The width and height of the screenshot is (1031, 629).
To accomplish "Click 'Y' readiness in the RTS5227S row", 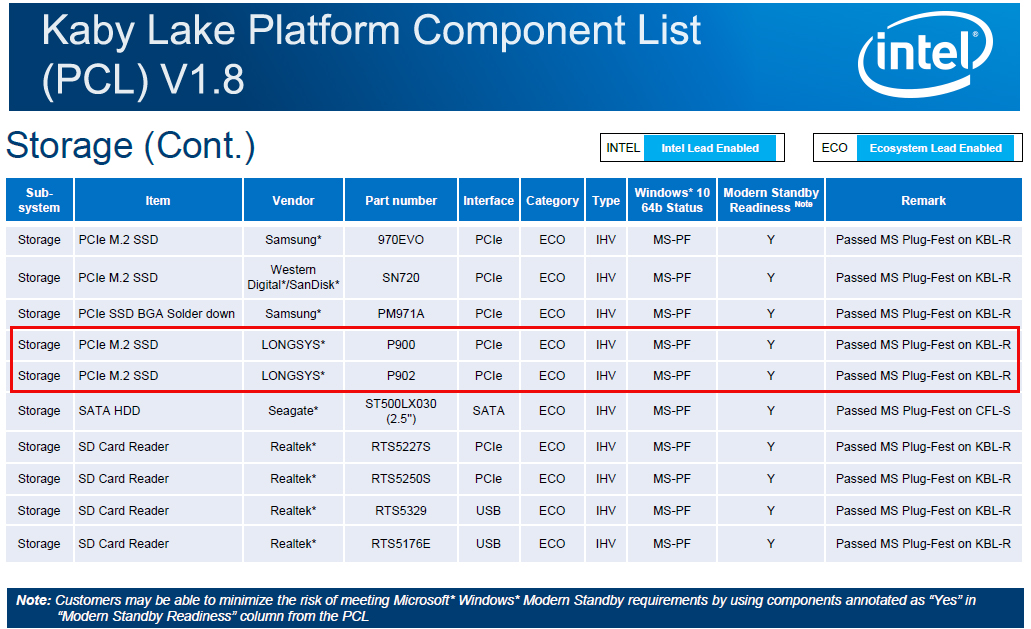I will 771,446.
